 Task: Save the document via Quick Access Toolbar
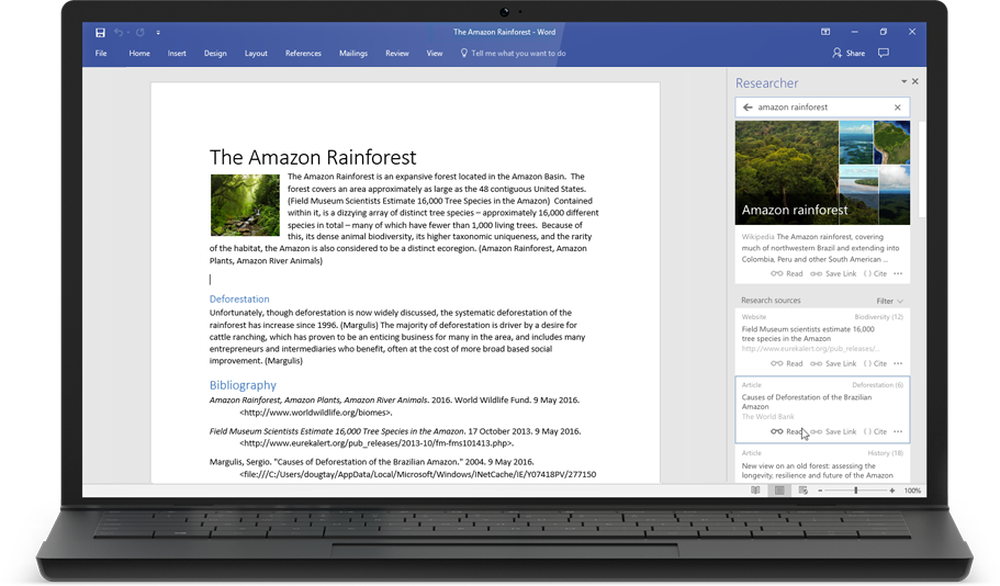tap(99, 31)
